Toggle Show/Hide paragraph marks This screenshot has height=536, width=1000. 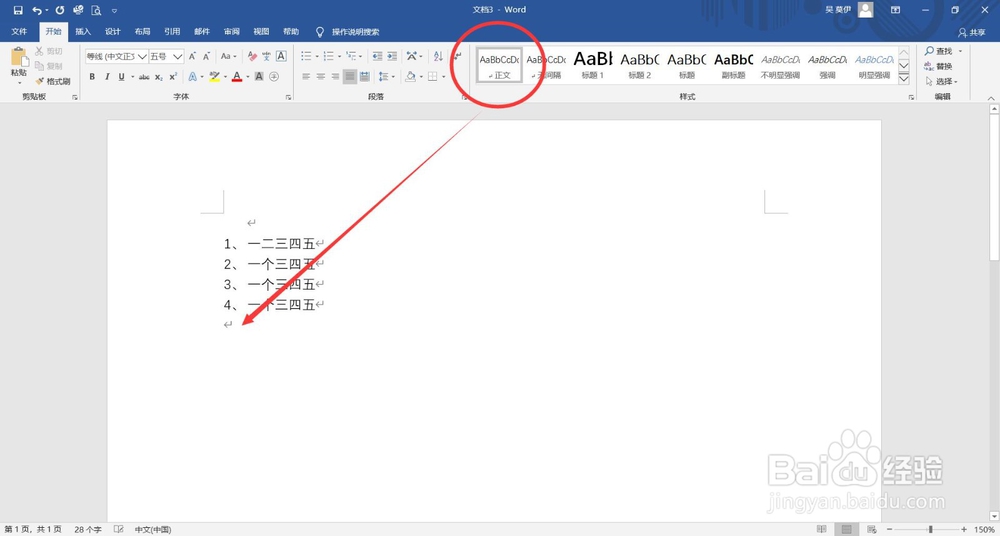[x=457, y=56]
